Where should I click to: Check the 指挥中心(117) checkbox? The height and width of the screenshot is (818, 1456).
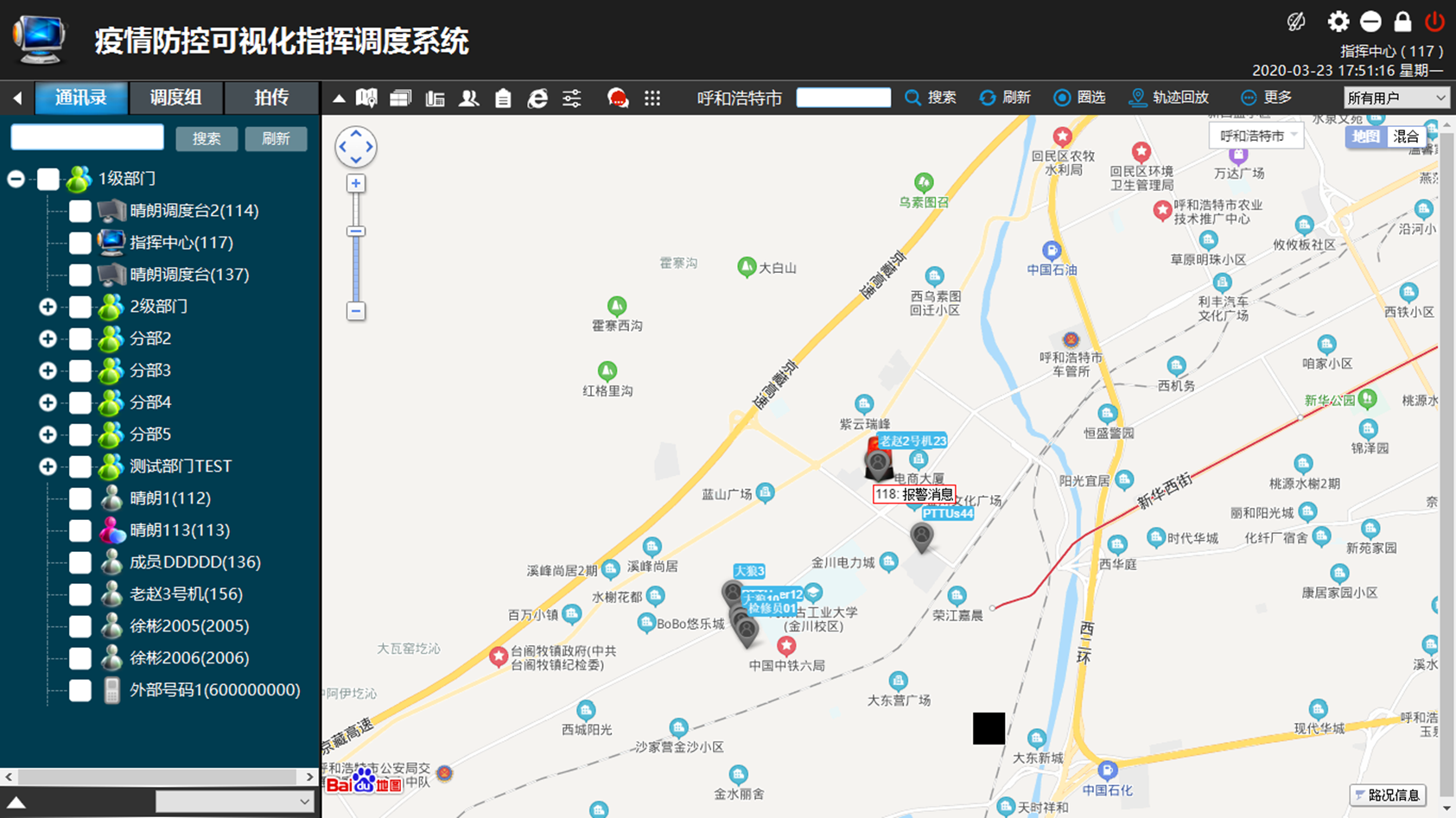(x=80, y=243)
